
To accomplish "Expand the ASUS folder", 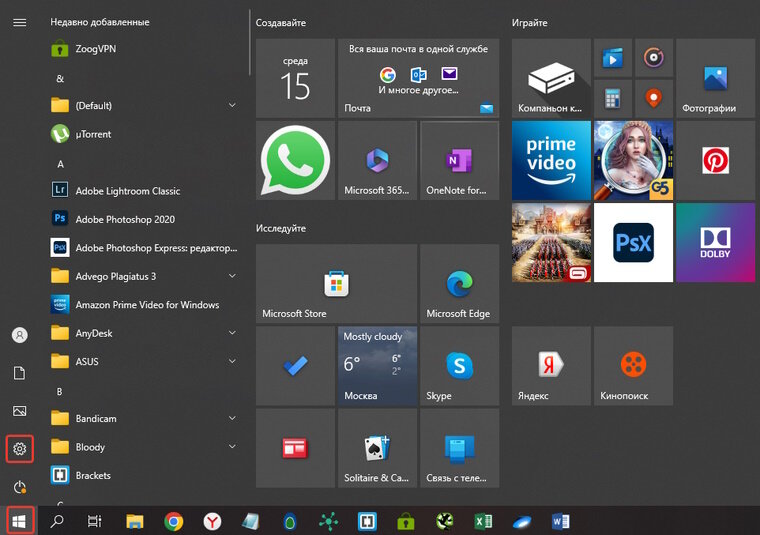I will click(145, 362).
